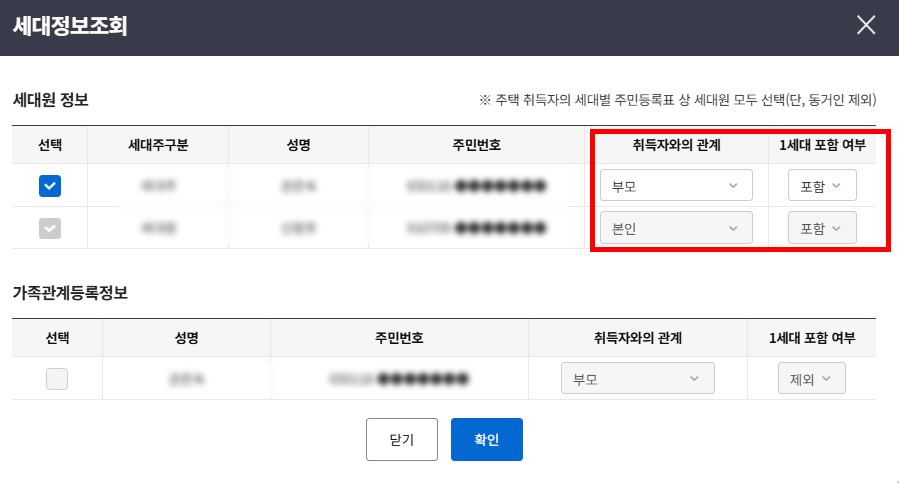Open the 부모 relation dropdown in 세대원 정보

[x=676, y=186]
